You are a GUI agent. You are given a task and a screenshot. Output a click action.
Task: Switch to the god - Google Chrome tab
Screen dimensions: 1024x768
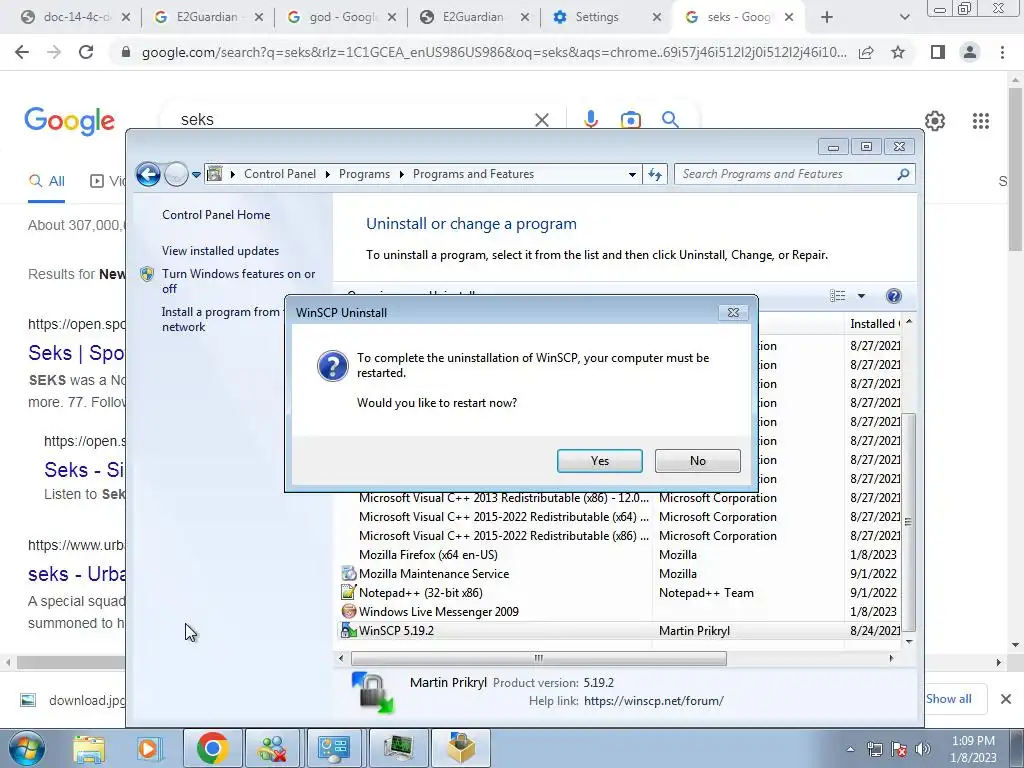click(341, 17)
